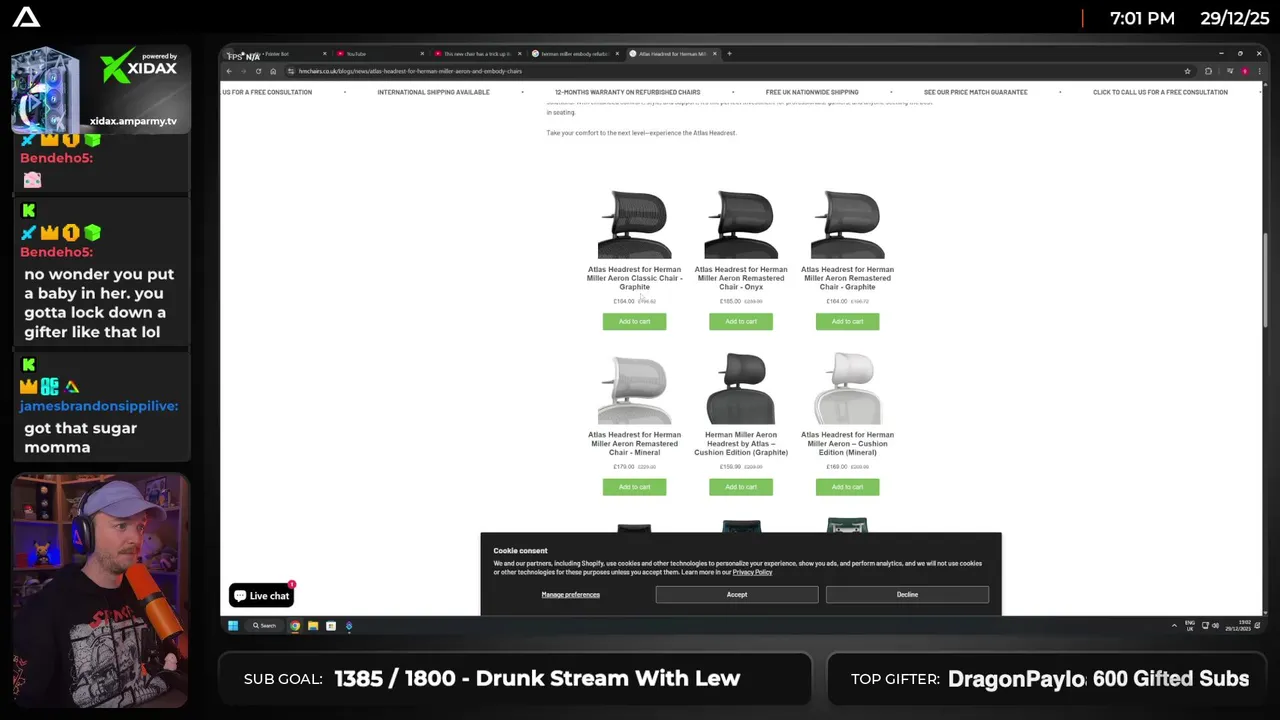This screenshot has width=1280, height=720.
Task: Add Aeron Remastered Onyx headrest to cart
Action: (x=741, y=321)
